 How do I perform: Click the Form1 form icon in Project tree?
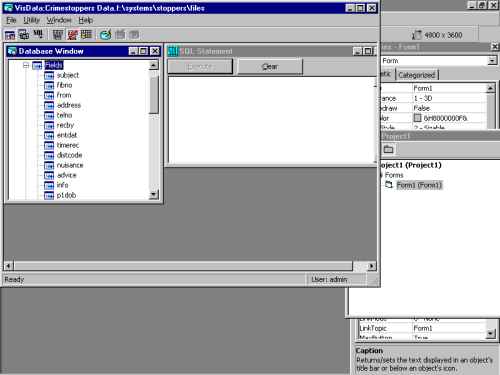(x=389, y=184)
